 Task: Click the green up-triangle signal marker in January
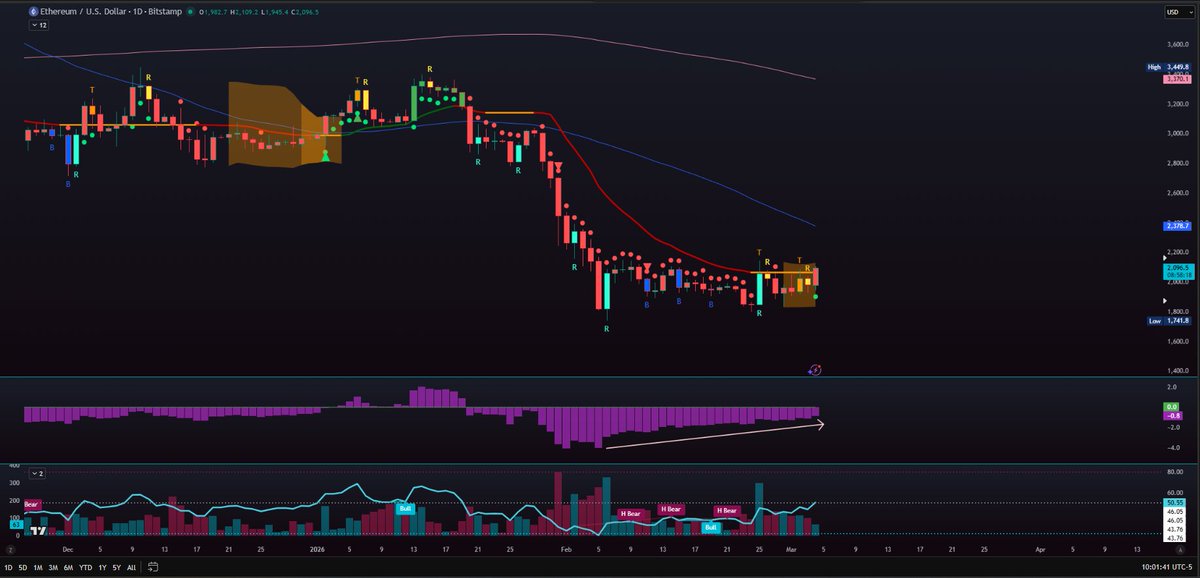tap(325, 156)
